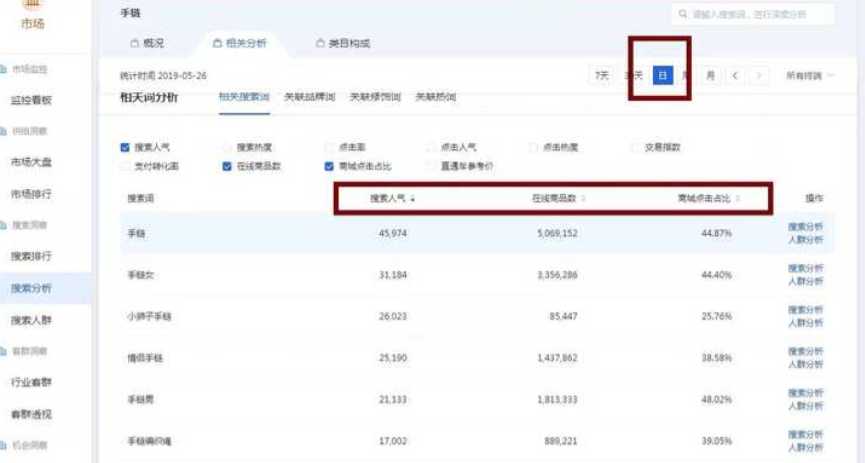Uncheck the 商城点击占比 checkbox
This screenshot has width=865, height=463.
click(329, 166)
